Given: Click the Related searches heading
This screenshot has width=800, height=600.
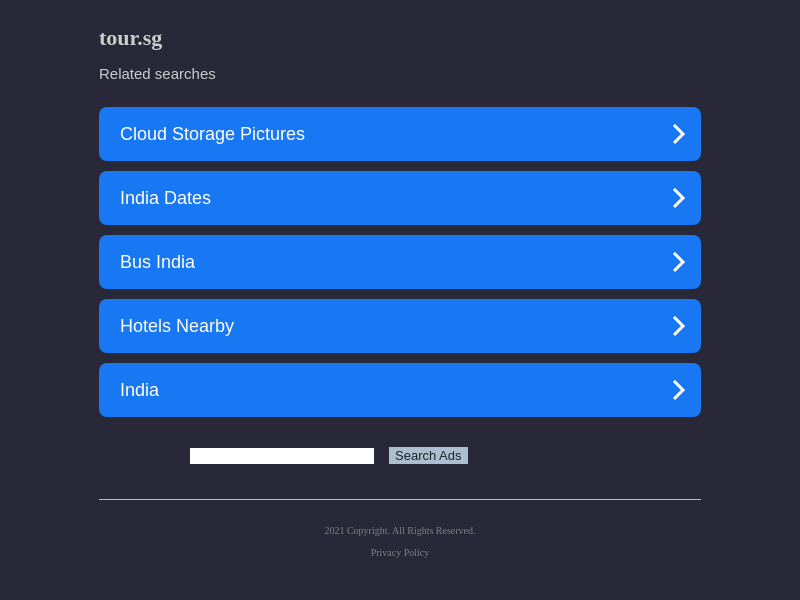Looking at the screenshot, I should (157, 74).
